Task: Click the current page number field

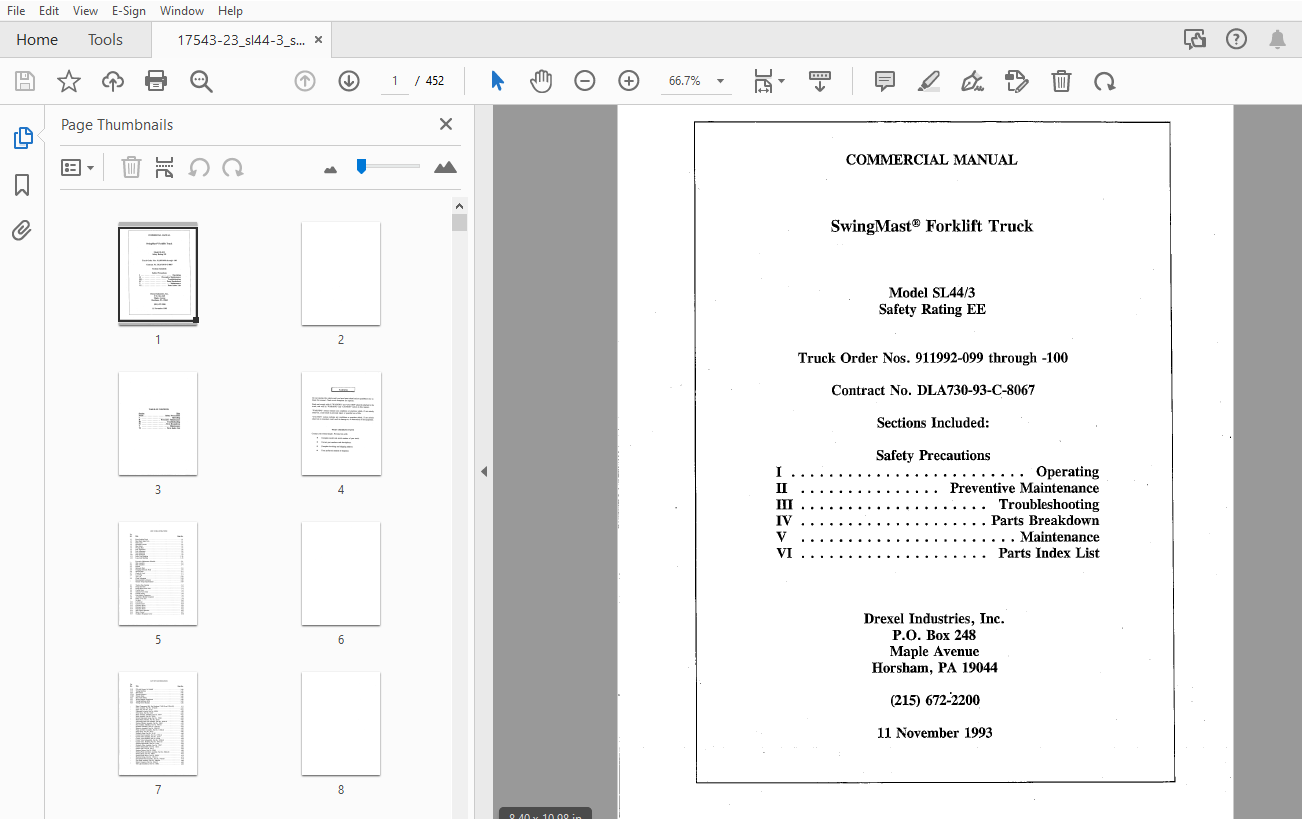Action: click(395, 81)
